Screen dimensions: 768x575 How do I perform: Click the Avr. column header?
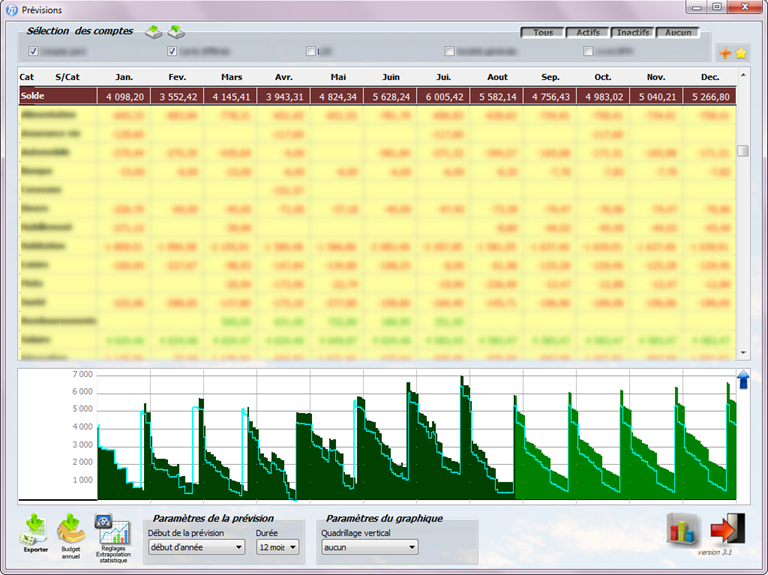284,77
